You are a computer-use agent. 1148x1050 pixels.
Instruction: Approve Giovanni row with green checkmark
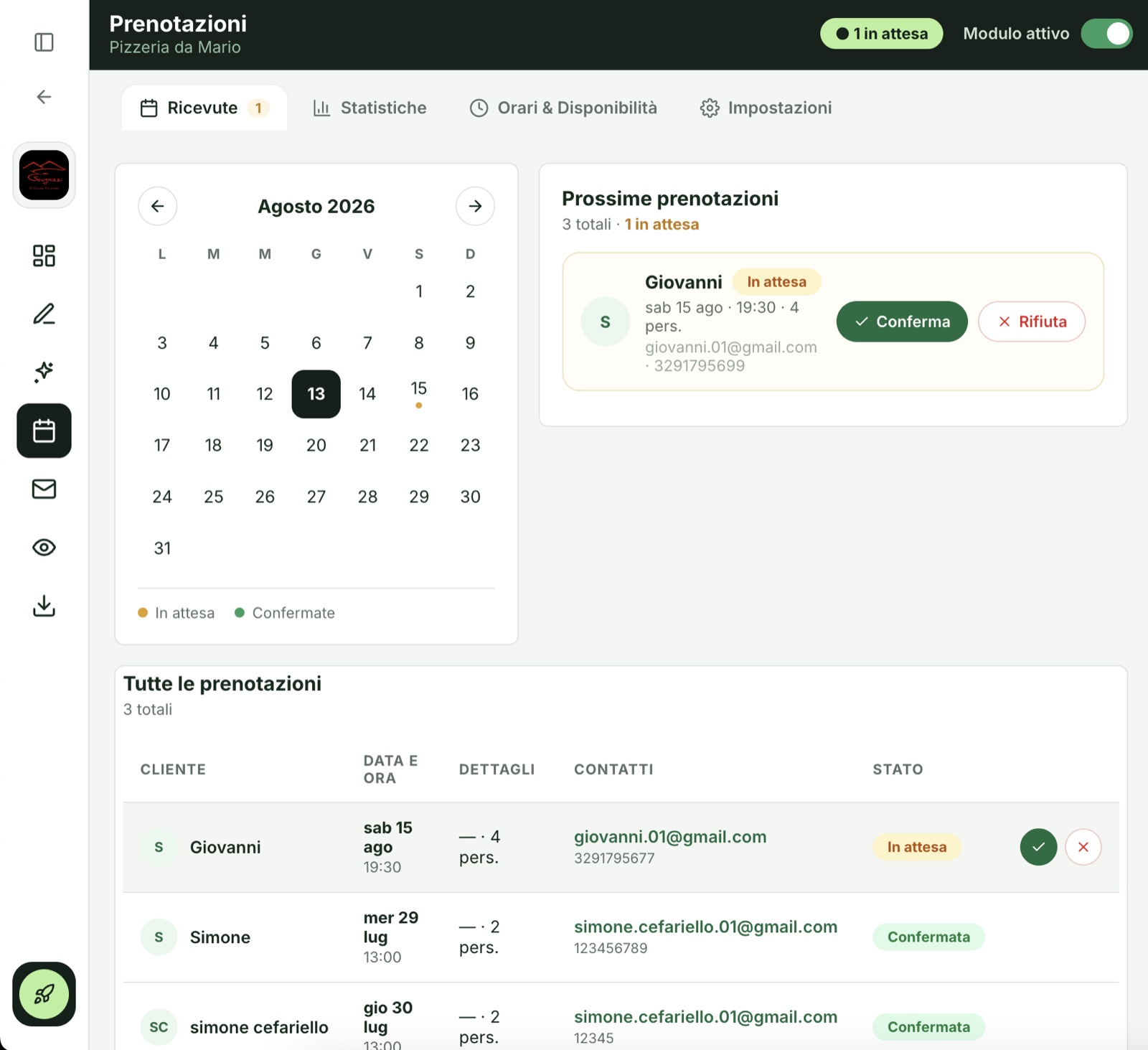tap(1038, 847)
